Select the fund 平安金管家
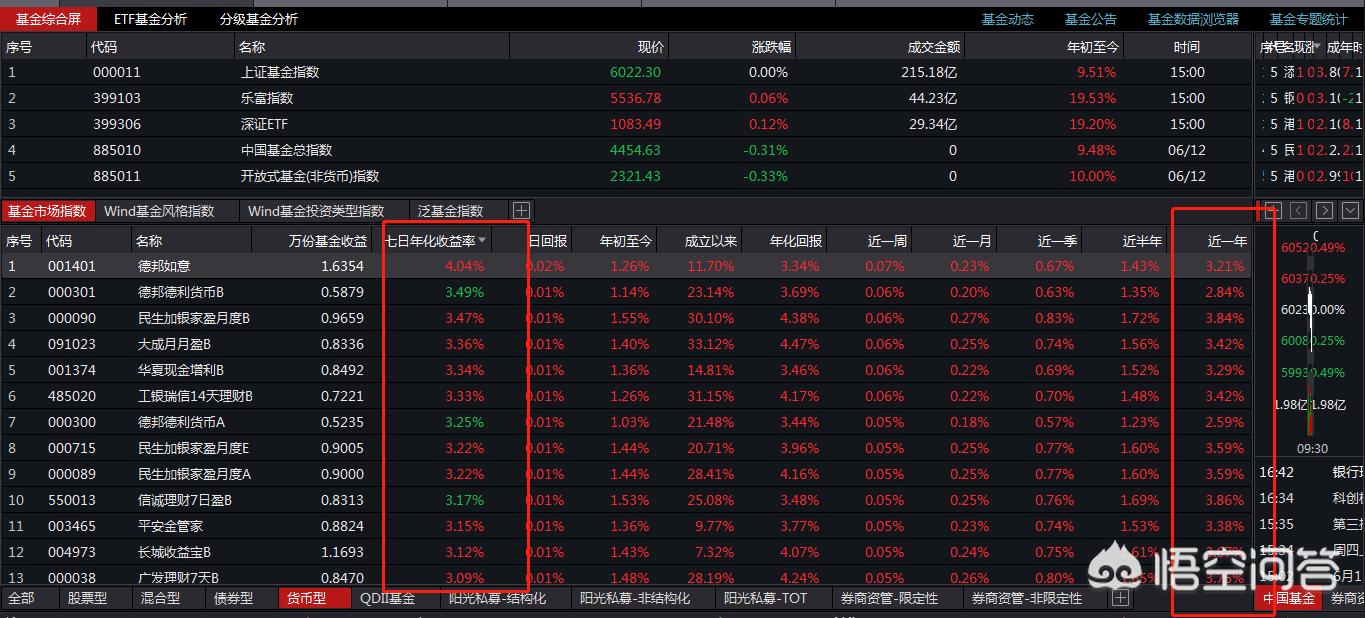The height and width of the screenshot is (618, 1365). pos(171,526)
